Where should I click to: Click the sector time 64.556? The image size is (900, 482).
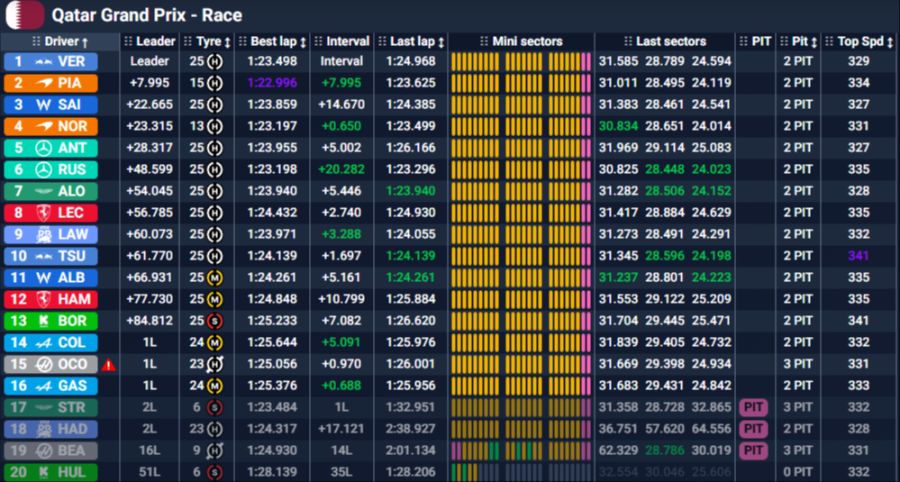coord(711,429)
